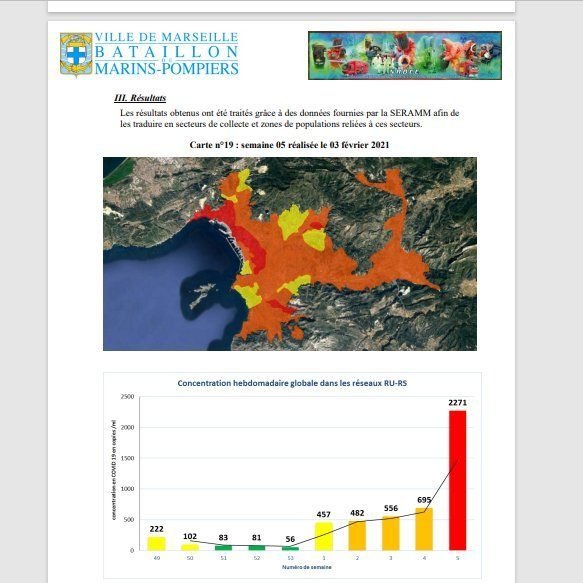Image resolution: width=583 pixels, height=583 pixels.
Task: Click the value label 81
Action: coord(257,537)
